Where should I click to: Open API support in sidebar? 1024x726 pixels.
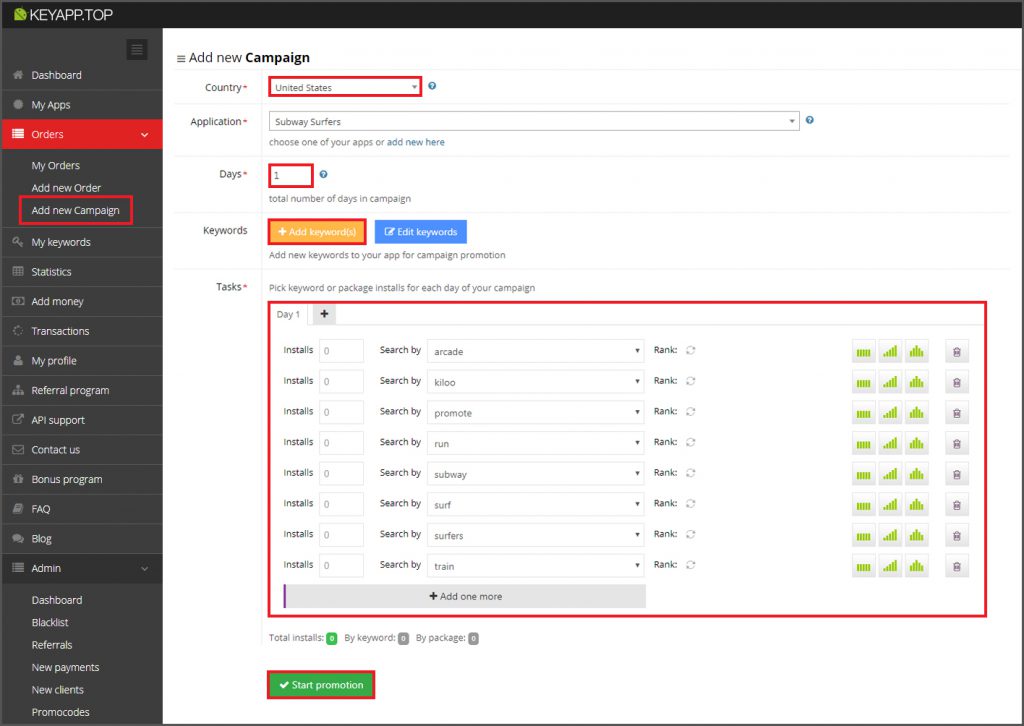[57, 420]
